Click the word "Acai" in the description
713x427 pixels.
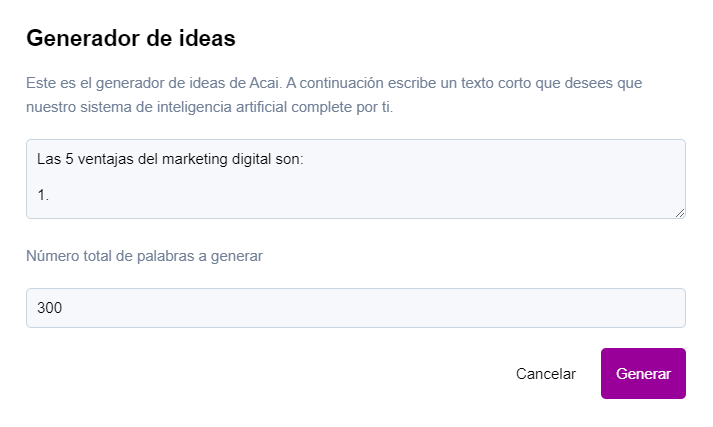coord(264,83)
